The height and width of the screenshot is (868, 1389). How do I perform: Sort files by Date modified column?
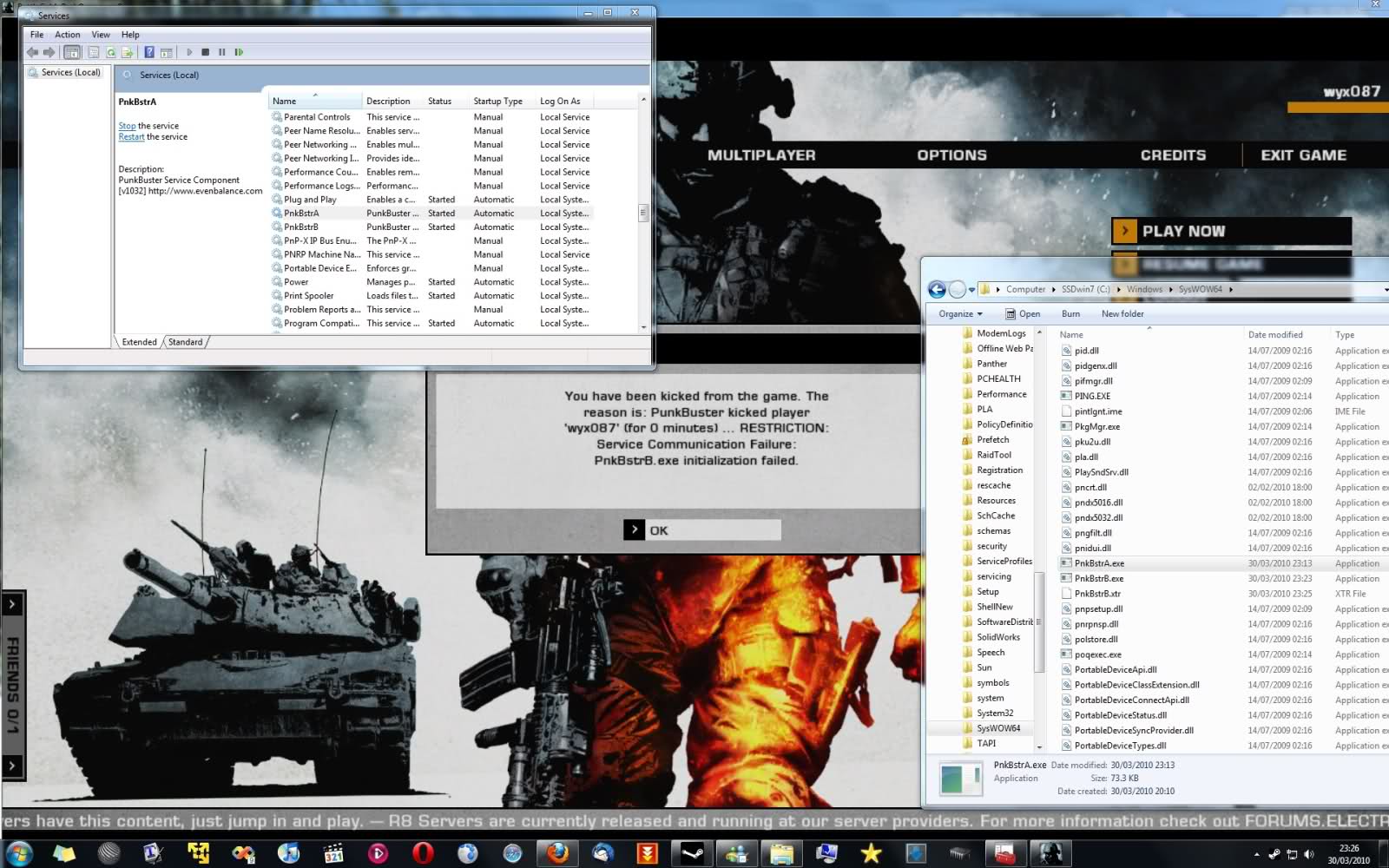coord(1275,335)
